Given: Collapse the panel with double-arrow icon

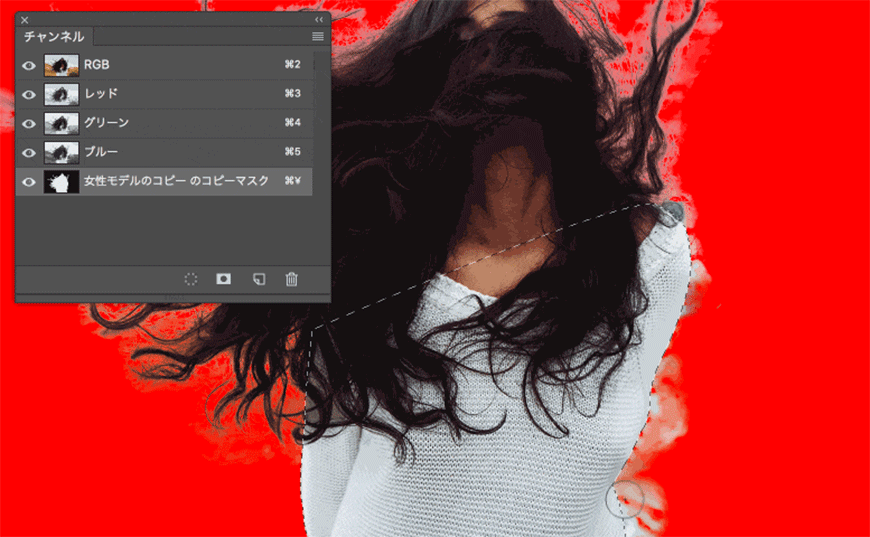Looking at the screenshot, I should click(319, 19).
